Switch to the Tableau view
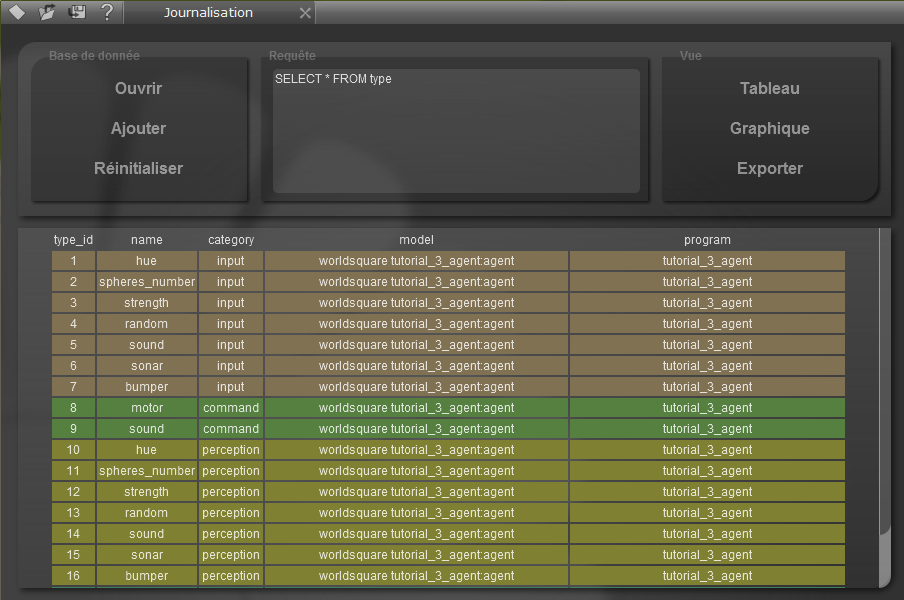This screenshot has width=904, height=600. [770, 88]
